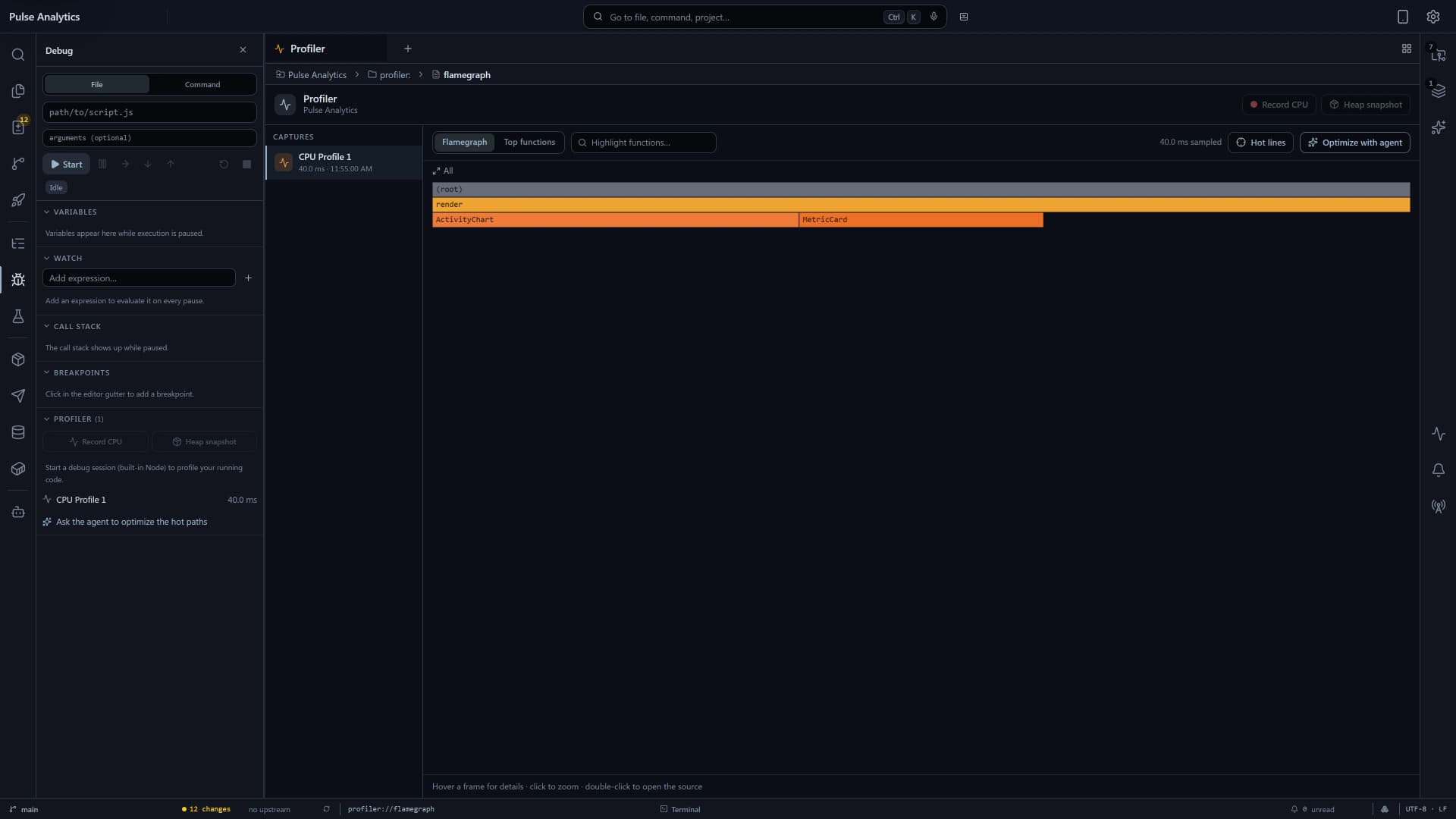The height and width of the screenshot is (819, 1456).
Task: Select the Profiler editor tab
Action: coord(326,49)
